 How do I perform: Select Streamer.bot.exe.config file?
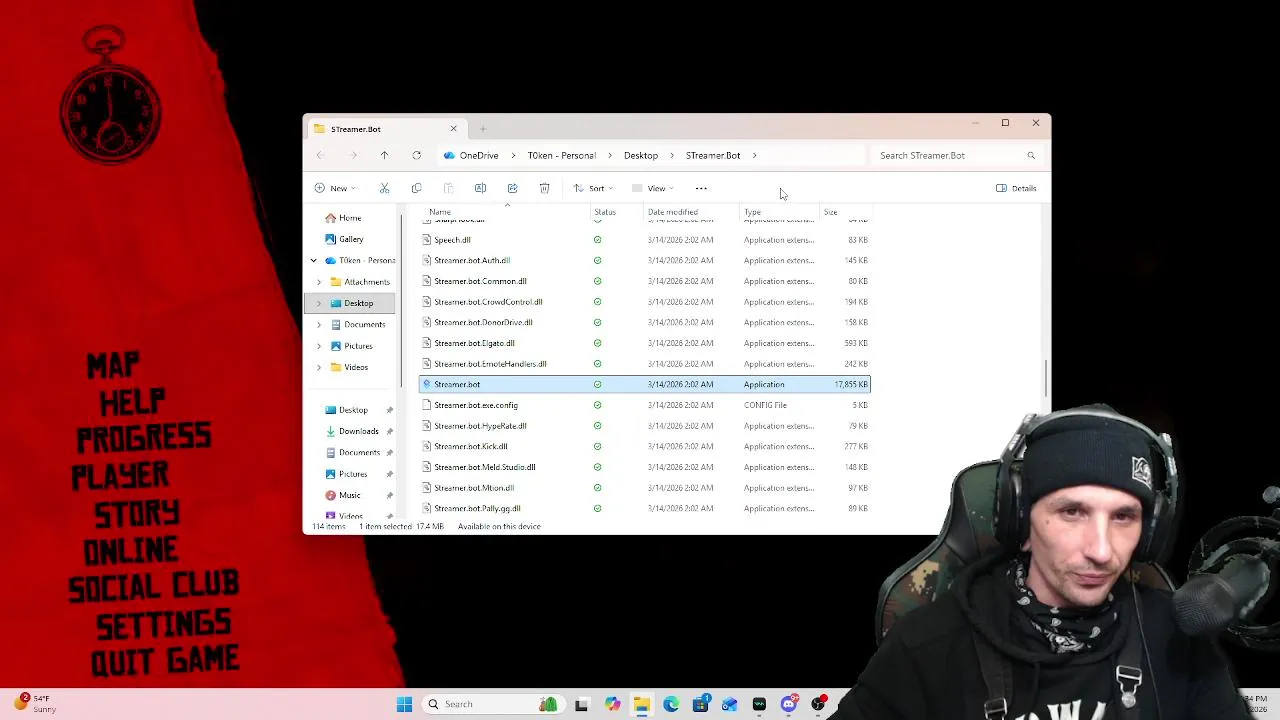click(644, 405)
